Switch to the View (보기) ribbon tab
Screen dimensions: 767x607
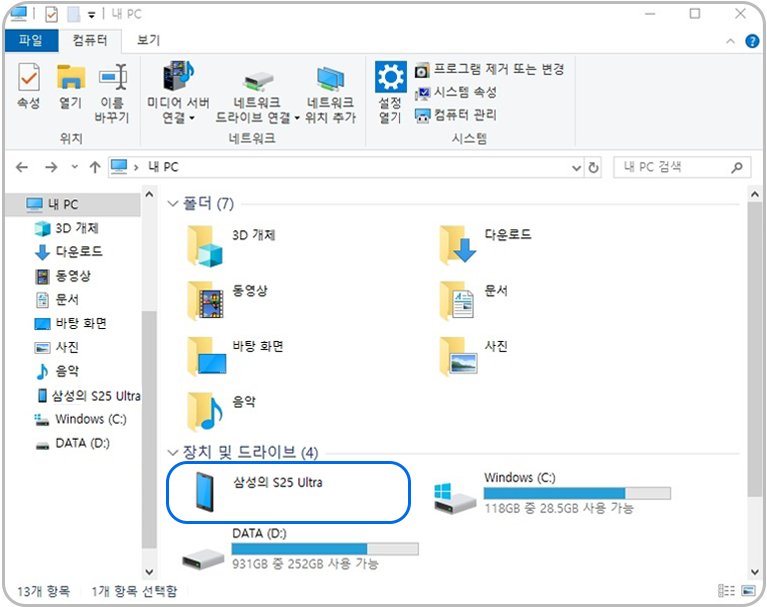tap(148, 41)
